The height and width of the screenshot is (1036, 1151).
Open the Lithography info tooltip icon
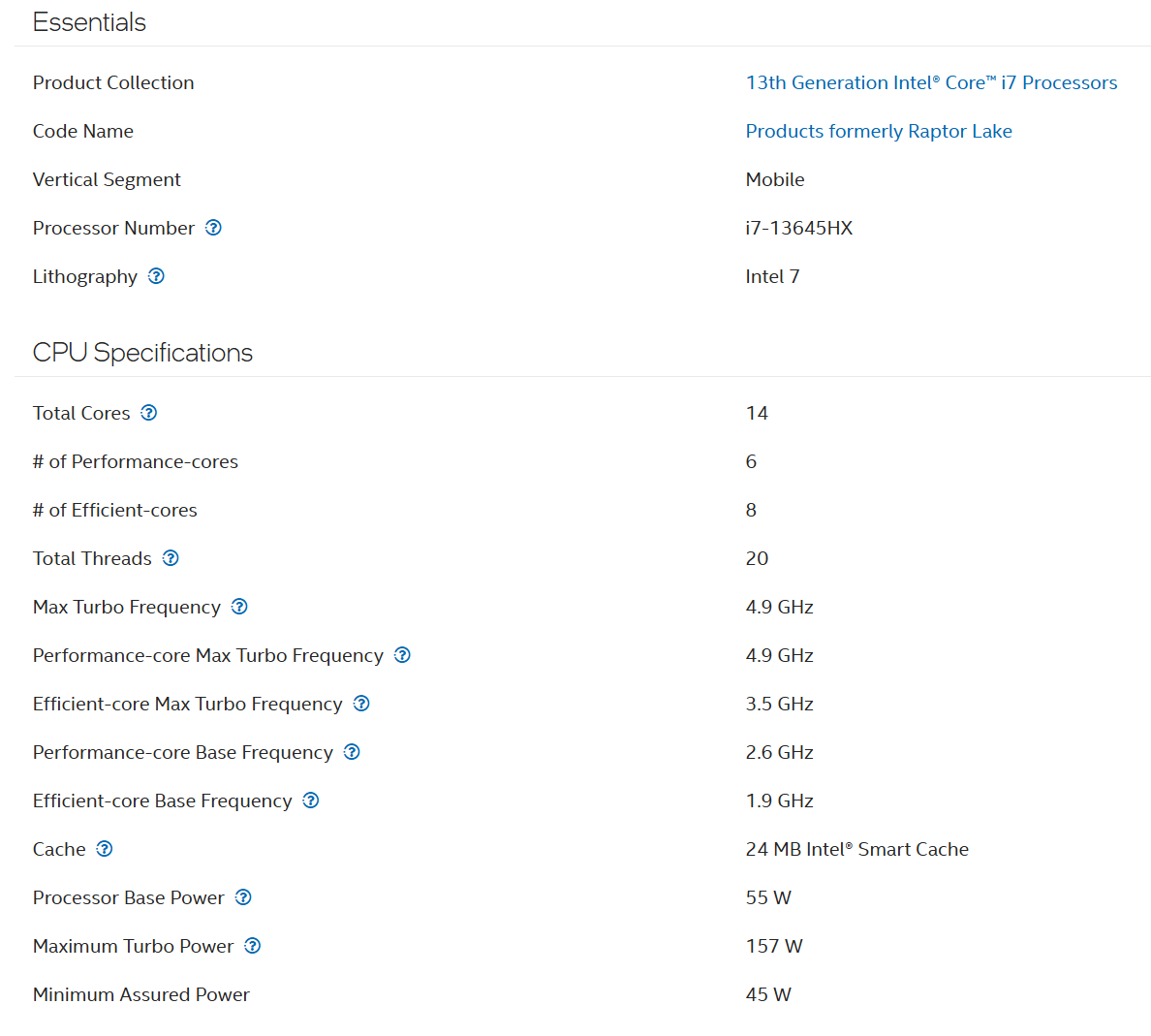156,276
